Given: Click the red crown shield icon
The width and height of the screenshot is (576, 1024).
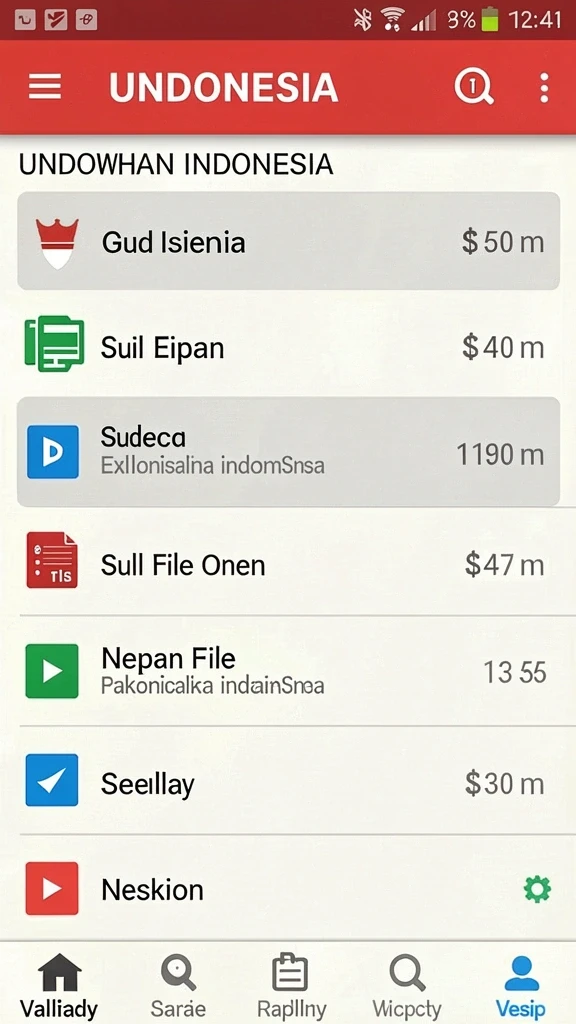Looking at the screenshot, I should [x=57, y=243].
